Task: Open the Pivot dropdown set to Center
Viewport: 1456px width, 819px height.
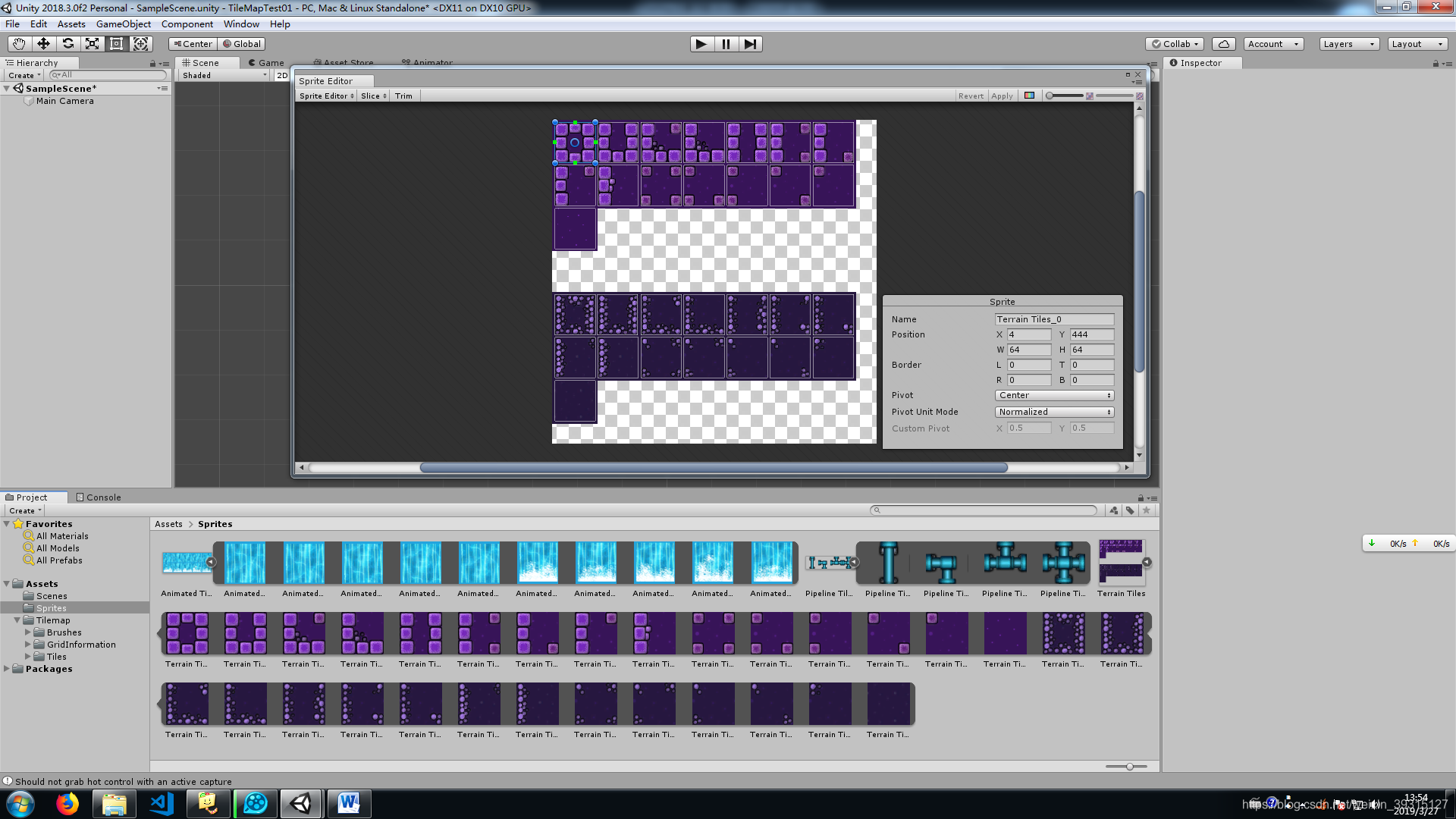Action: tap(1054, 395)
